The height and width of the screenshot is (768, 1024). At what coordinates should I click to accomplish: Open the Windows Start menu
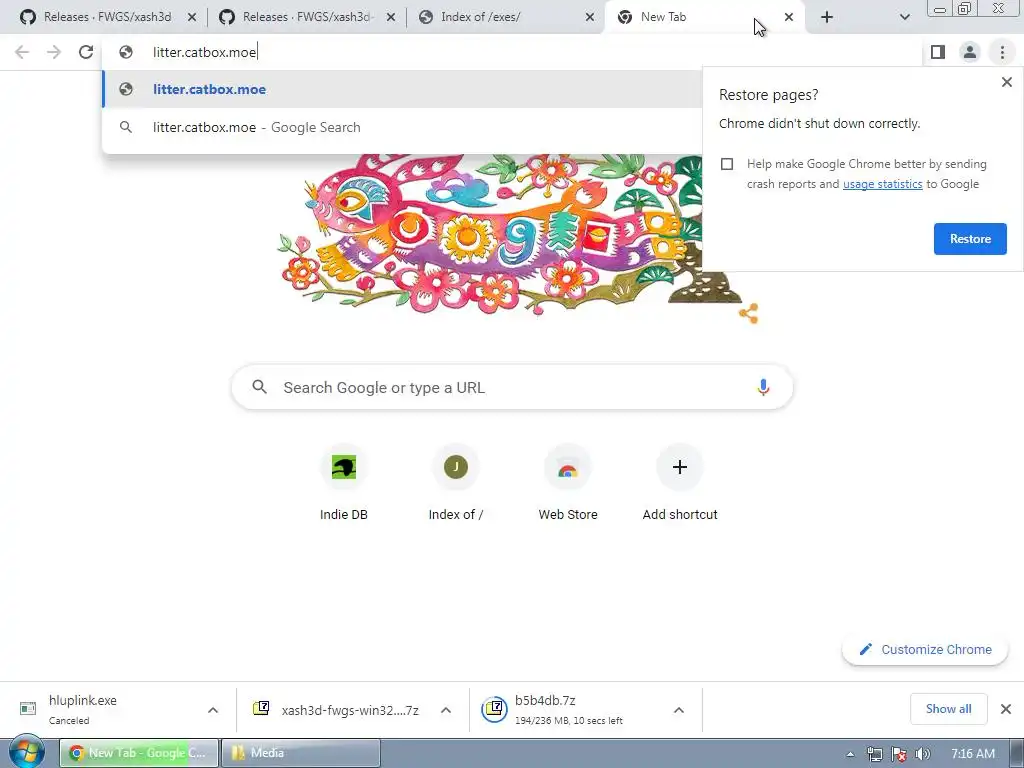pos(26,753)
